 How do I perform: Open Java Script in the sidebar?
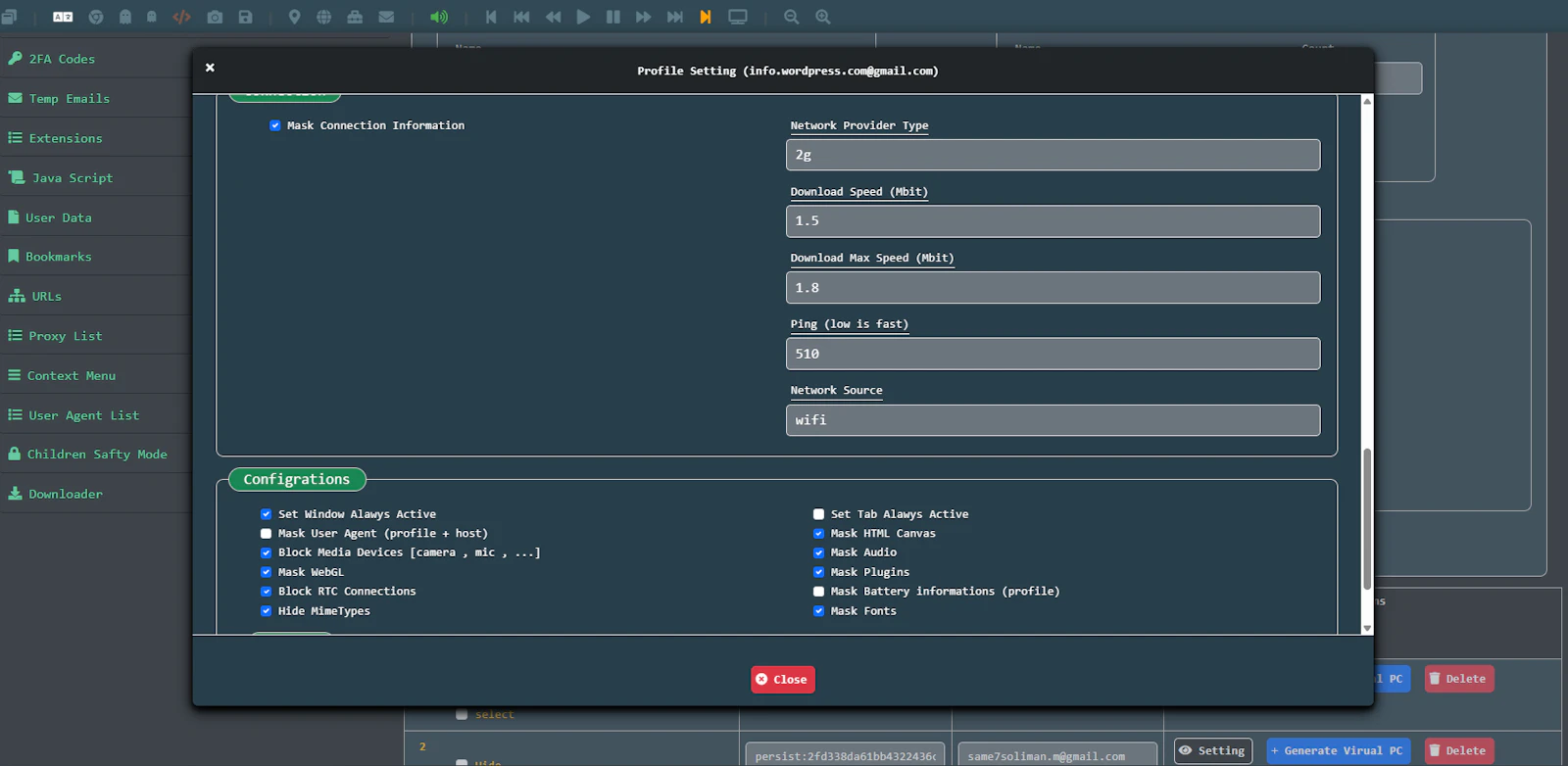pos(95,178)
